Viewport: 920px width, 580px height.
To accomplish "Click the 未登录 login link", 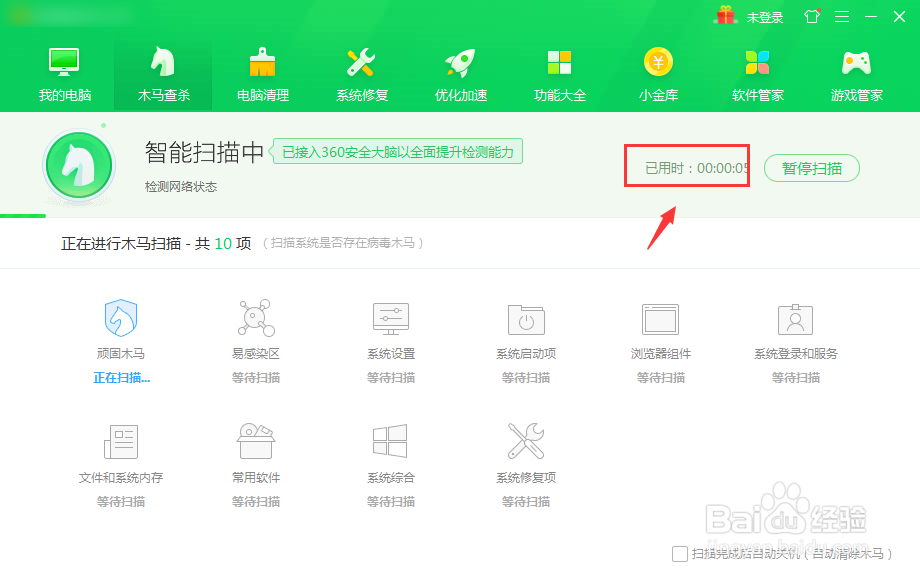I will (766, 16).
